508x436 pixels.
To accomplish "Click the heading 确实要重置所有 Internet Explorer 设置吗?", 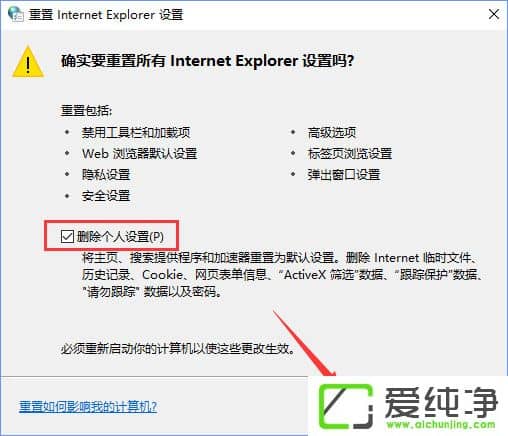I will pos(207,61).
